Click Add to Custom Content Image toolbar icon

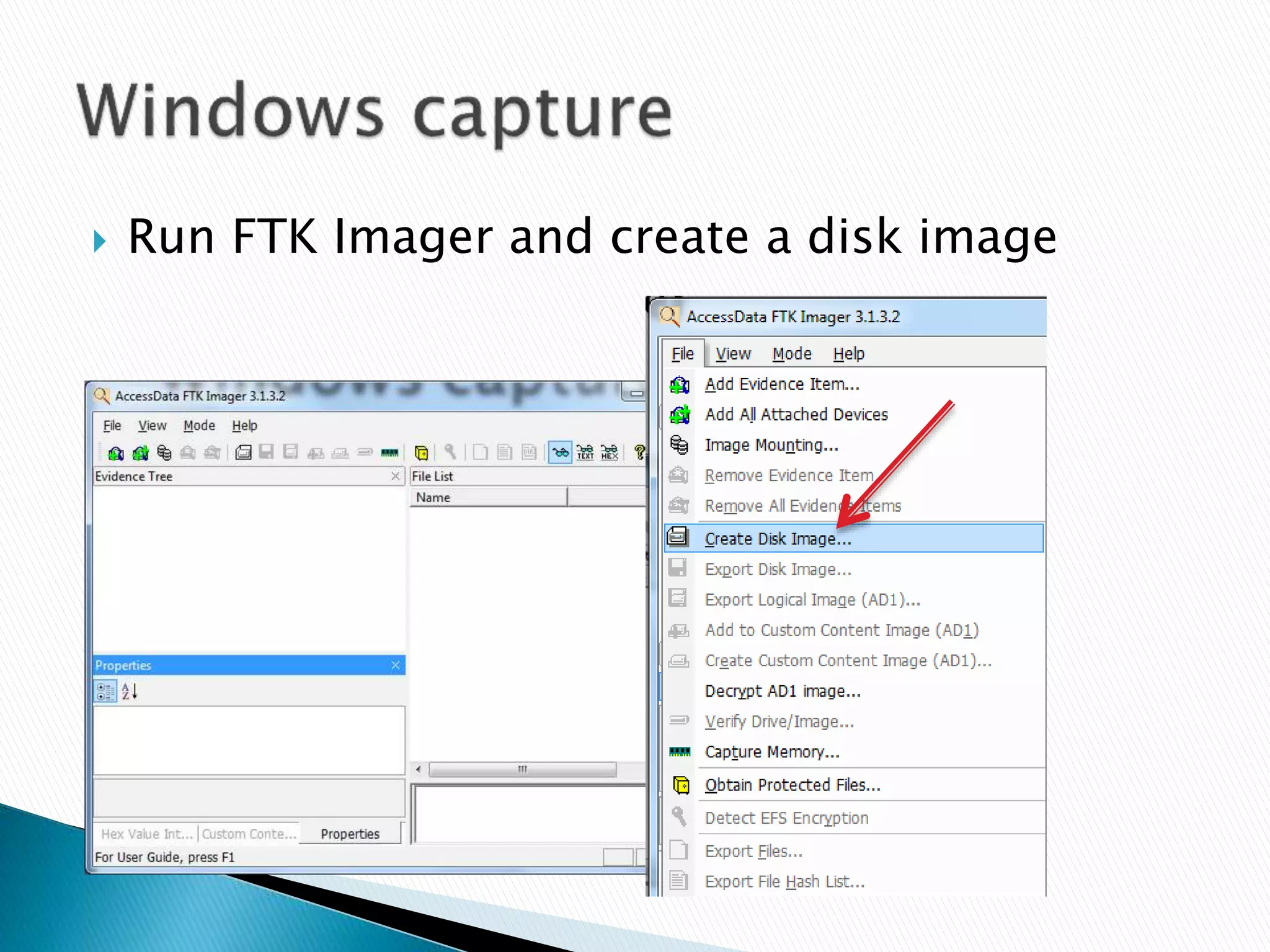316,453
